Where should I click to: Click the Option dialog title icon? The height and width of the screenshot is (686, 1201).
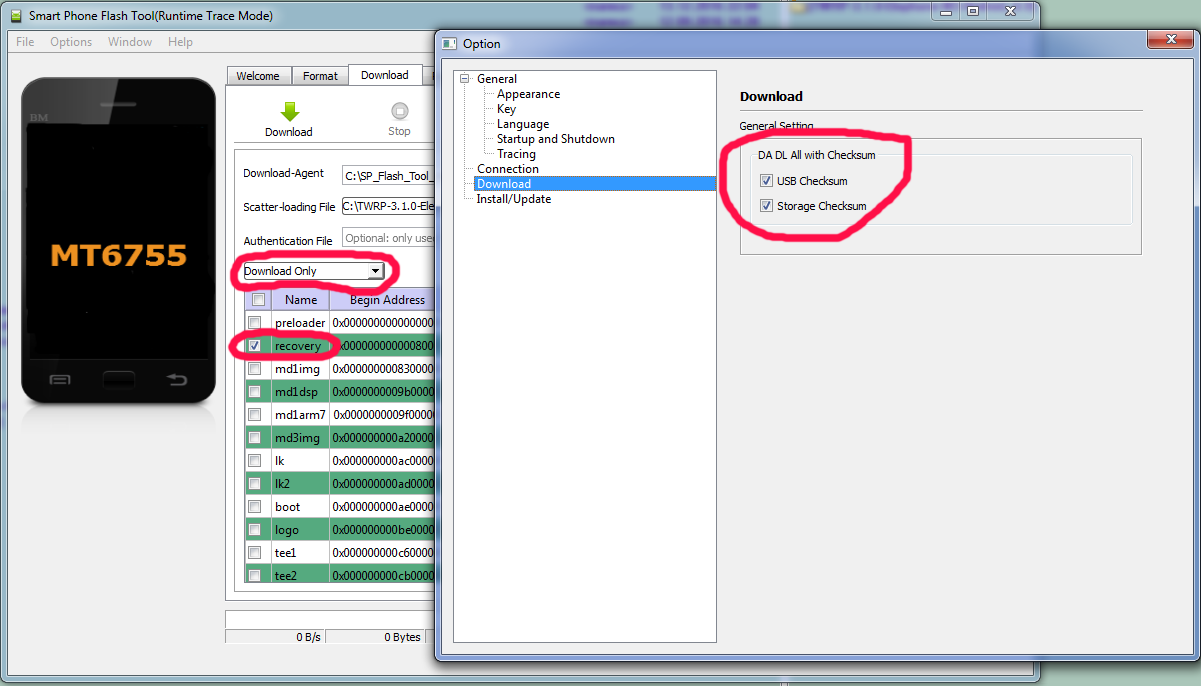pyautogui.click(x=449, y=43)
